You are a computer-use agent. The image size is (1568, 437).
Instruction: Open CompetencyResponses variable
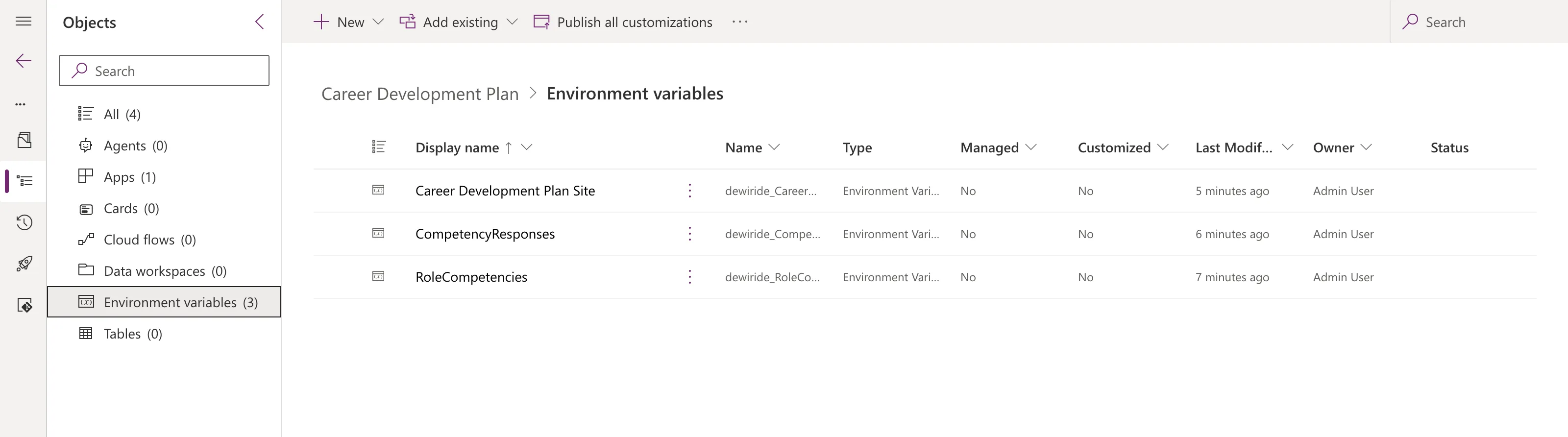[x=485, y=234]
